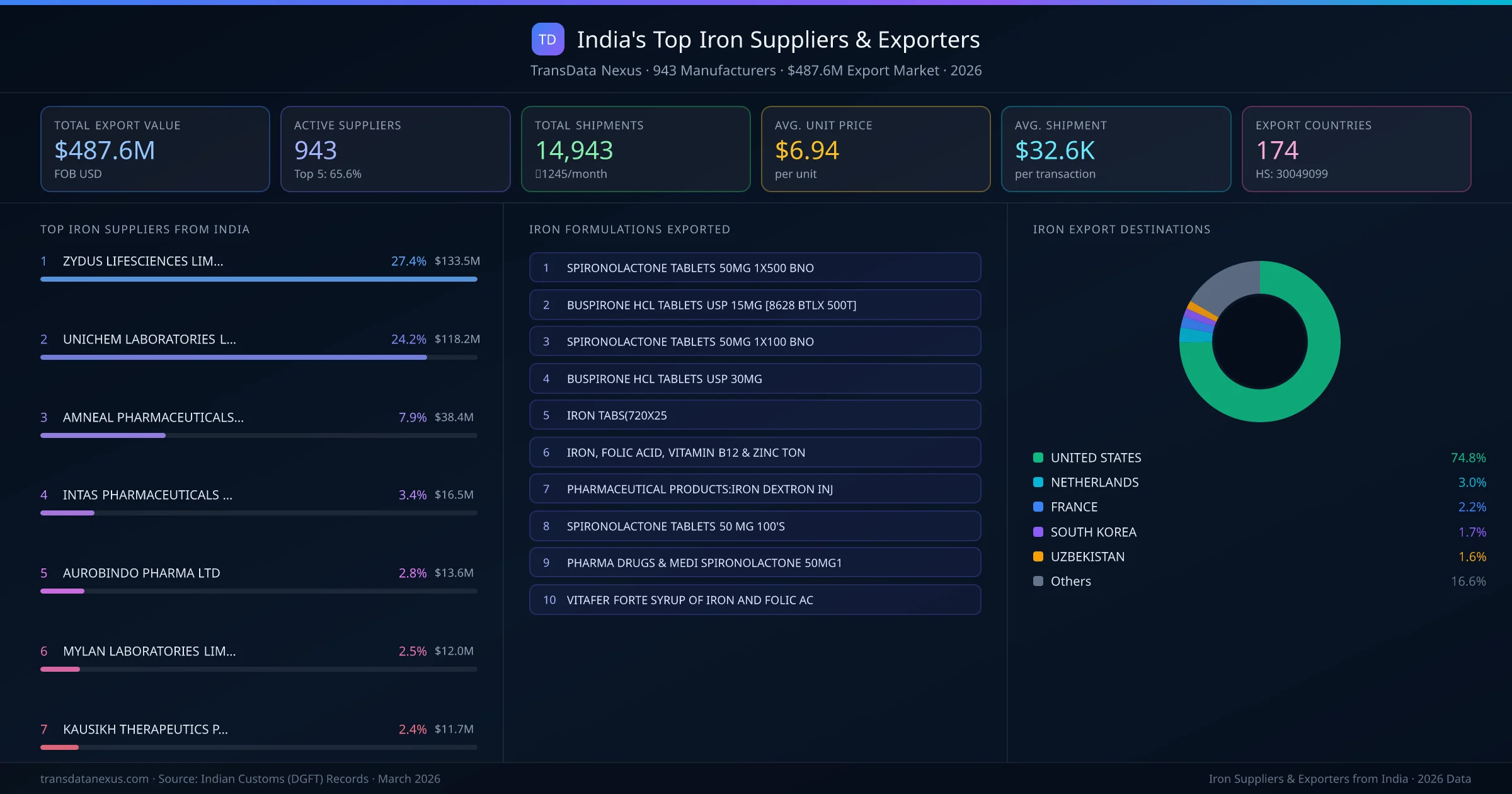Select the Uzbekistan orange legend marker
Screen dimensions: 1512x794
(1037, 556)
